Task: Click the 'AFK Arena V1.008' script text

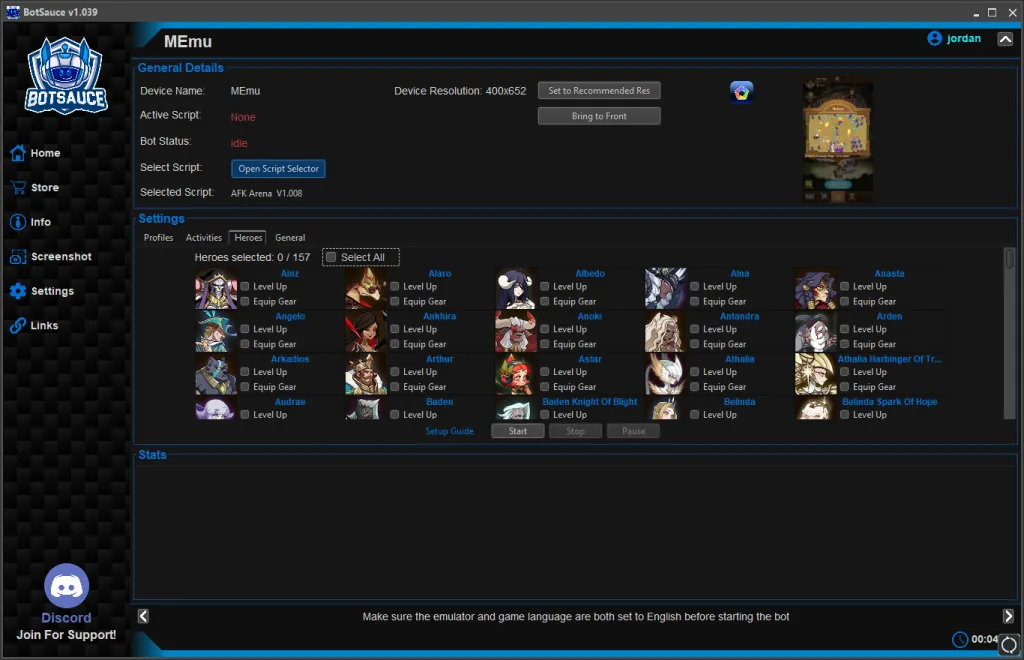Action: (266, 193)
